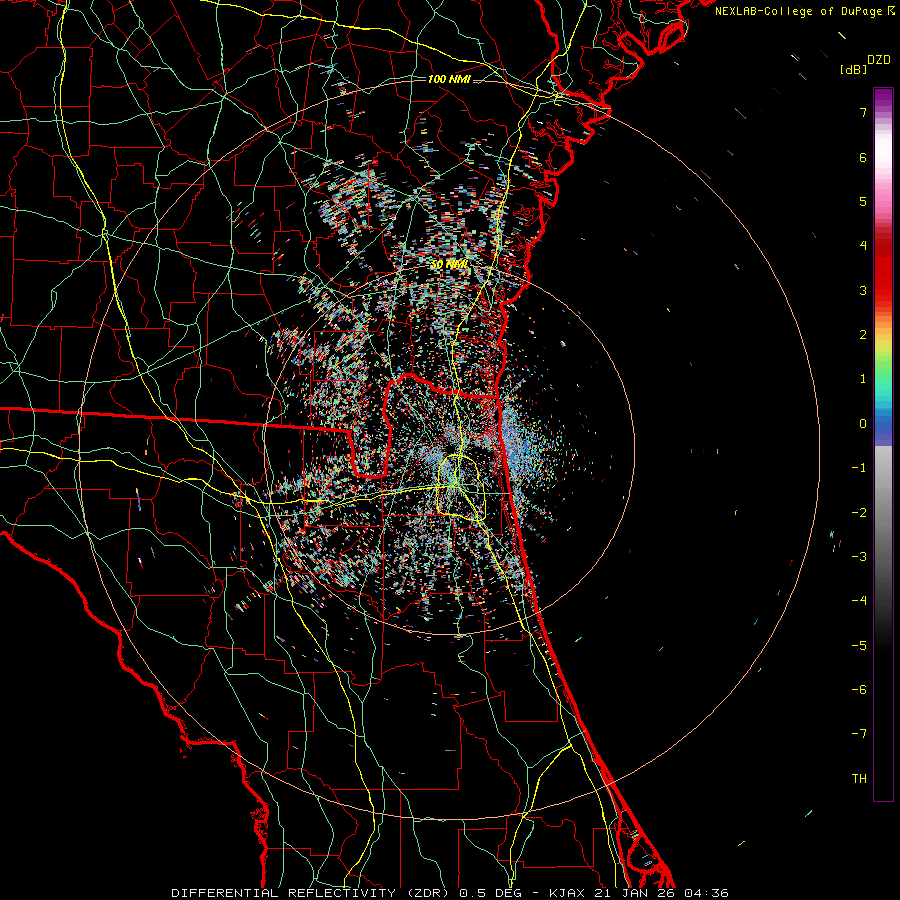900x900 pixels.
Task: Click the positive 5 label on the dB scale
Action: click(863, 201)
